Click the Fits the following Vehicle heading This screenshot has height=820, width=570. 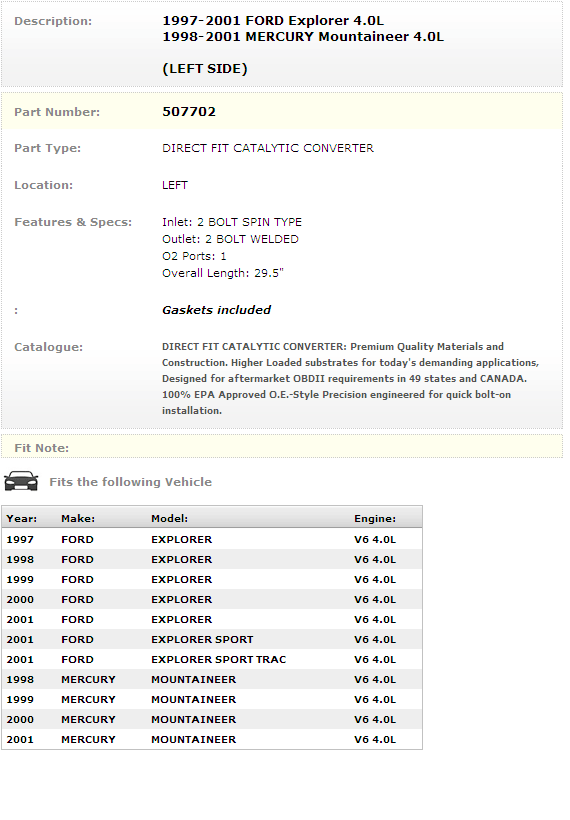(131, 482)
